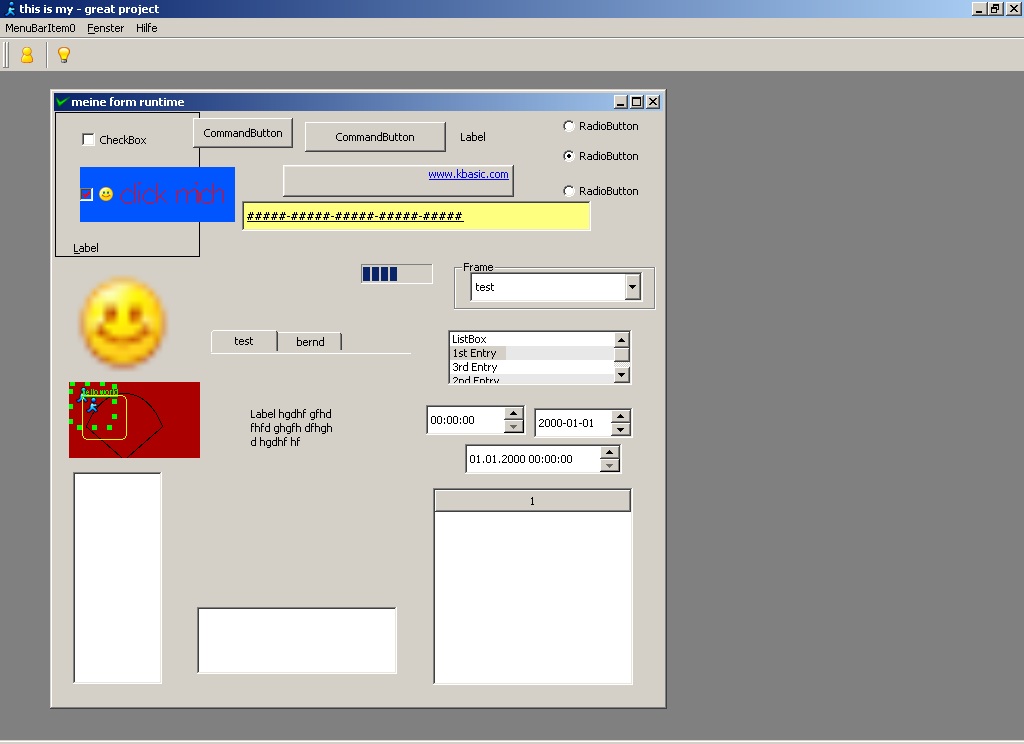Open the www.kbasic.com link
Screen dimensions: 1024x744
point(468,174)
